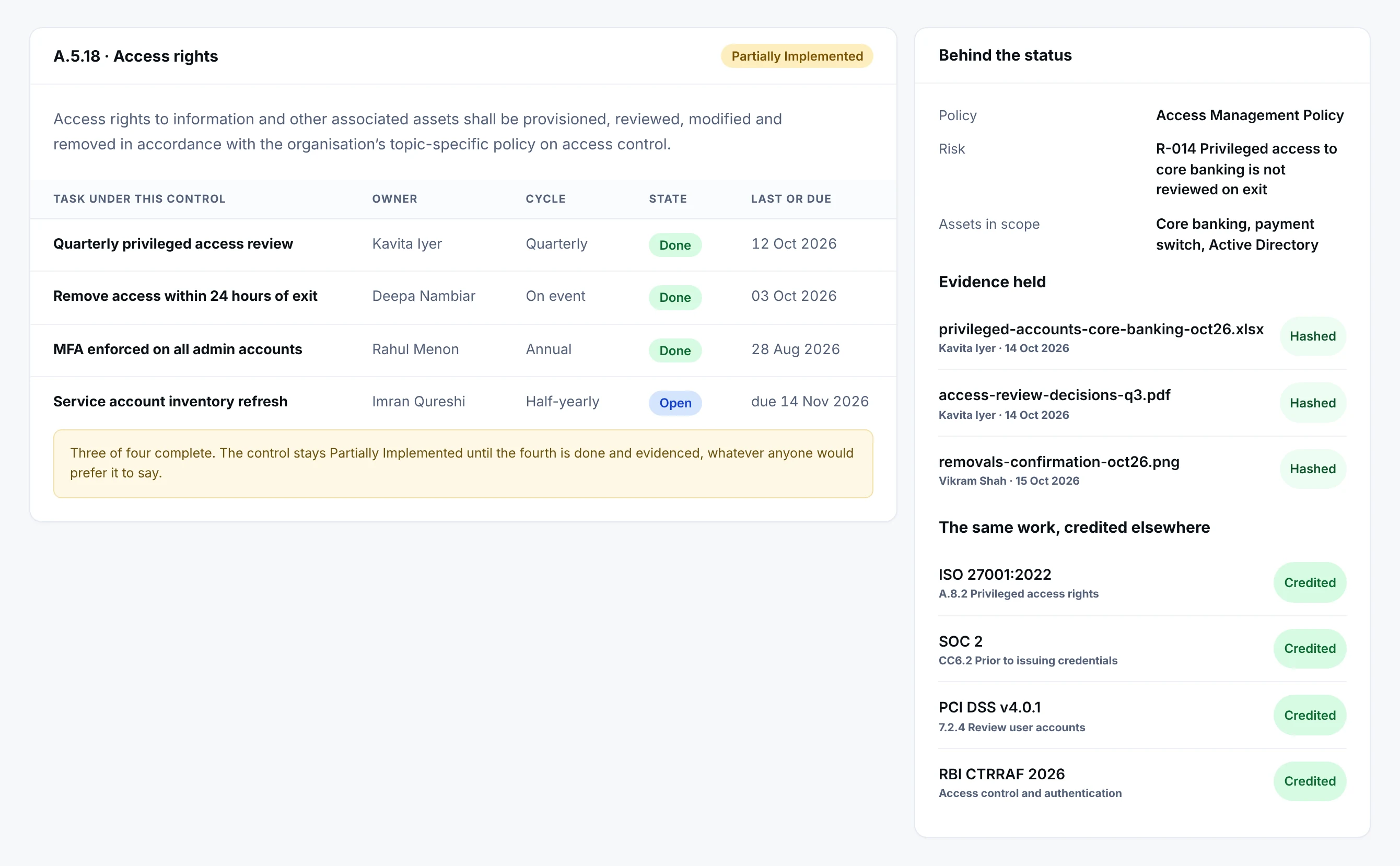This screenshot has height=866, width=1400.
Task: Click owner Kavita Iyer in the task table
Action: [x=407, y=244]
